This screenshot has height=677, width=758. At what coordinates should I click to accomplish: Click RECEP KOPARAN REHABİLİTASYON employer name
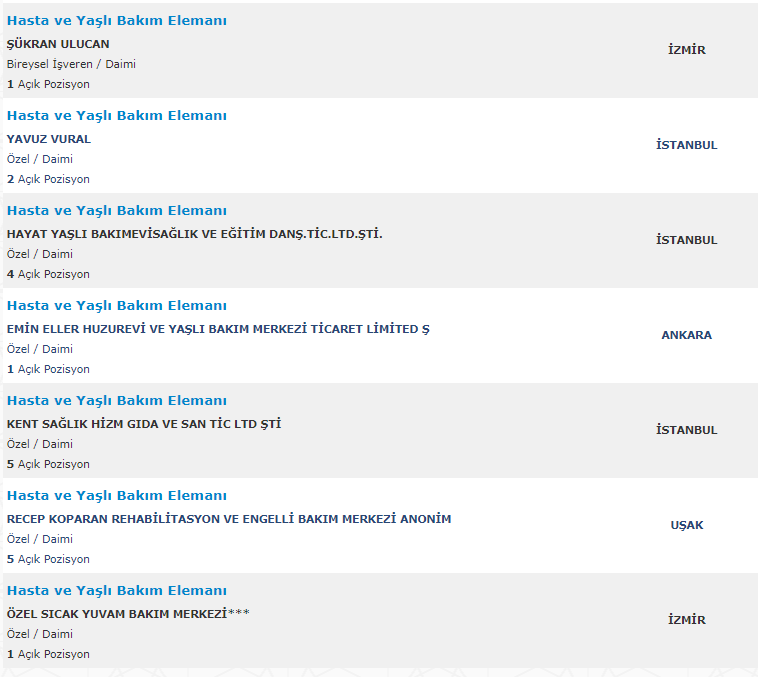coord(229,519)
